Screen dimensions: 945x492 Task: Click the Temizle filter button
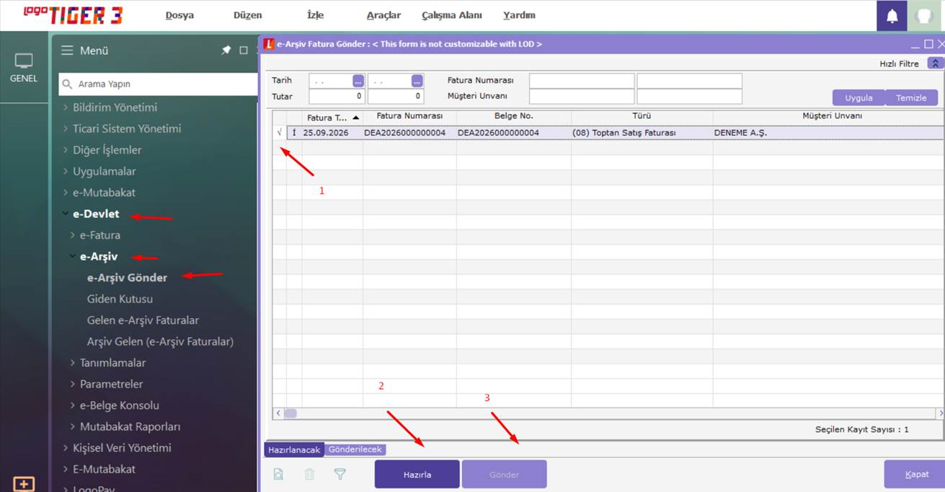point(911,98)
